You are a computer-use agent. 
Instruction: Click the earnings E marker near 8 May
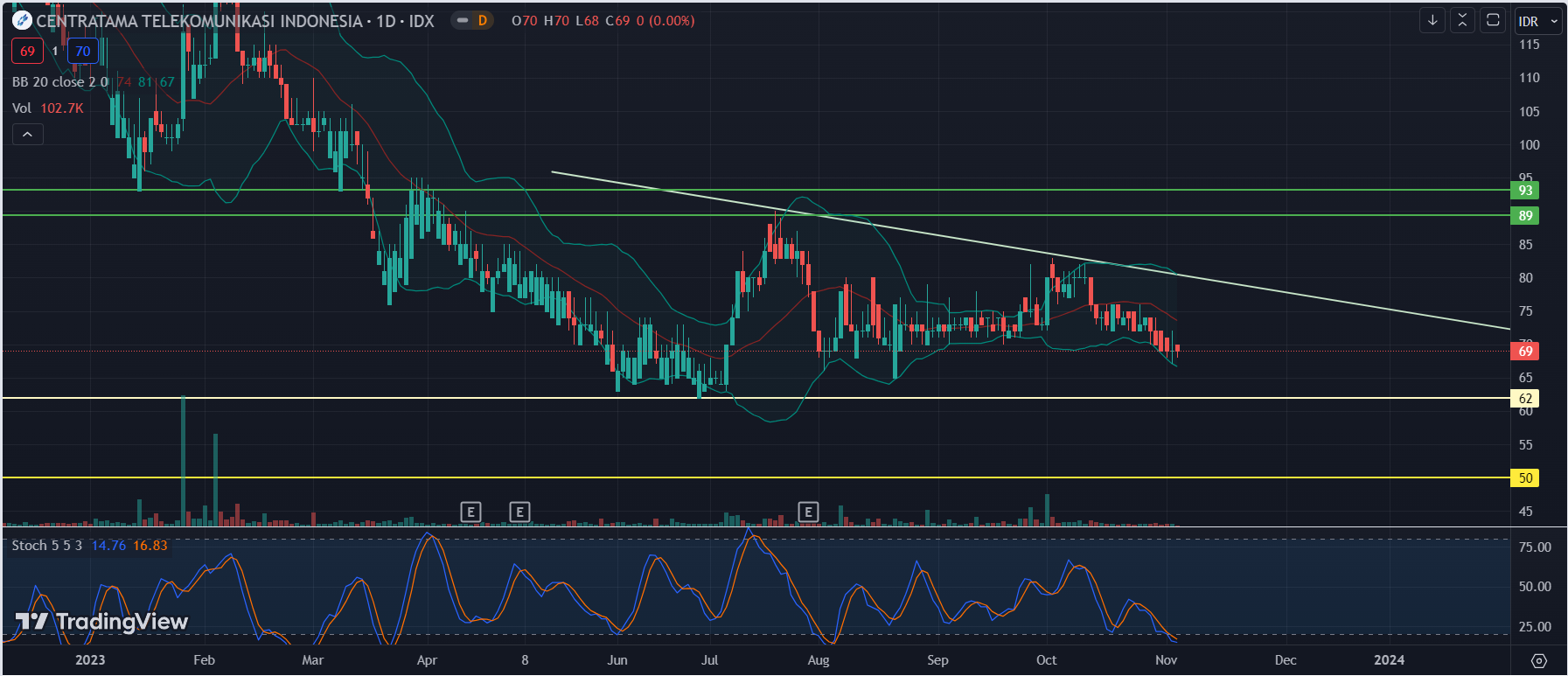point(519,512)
